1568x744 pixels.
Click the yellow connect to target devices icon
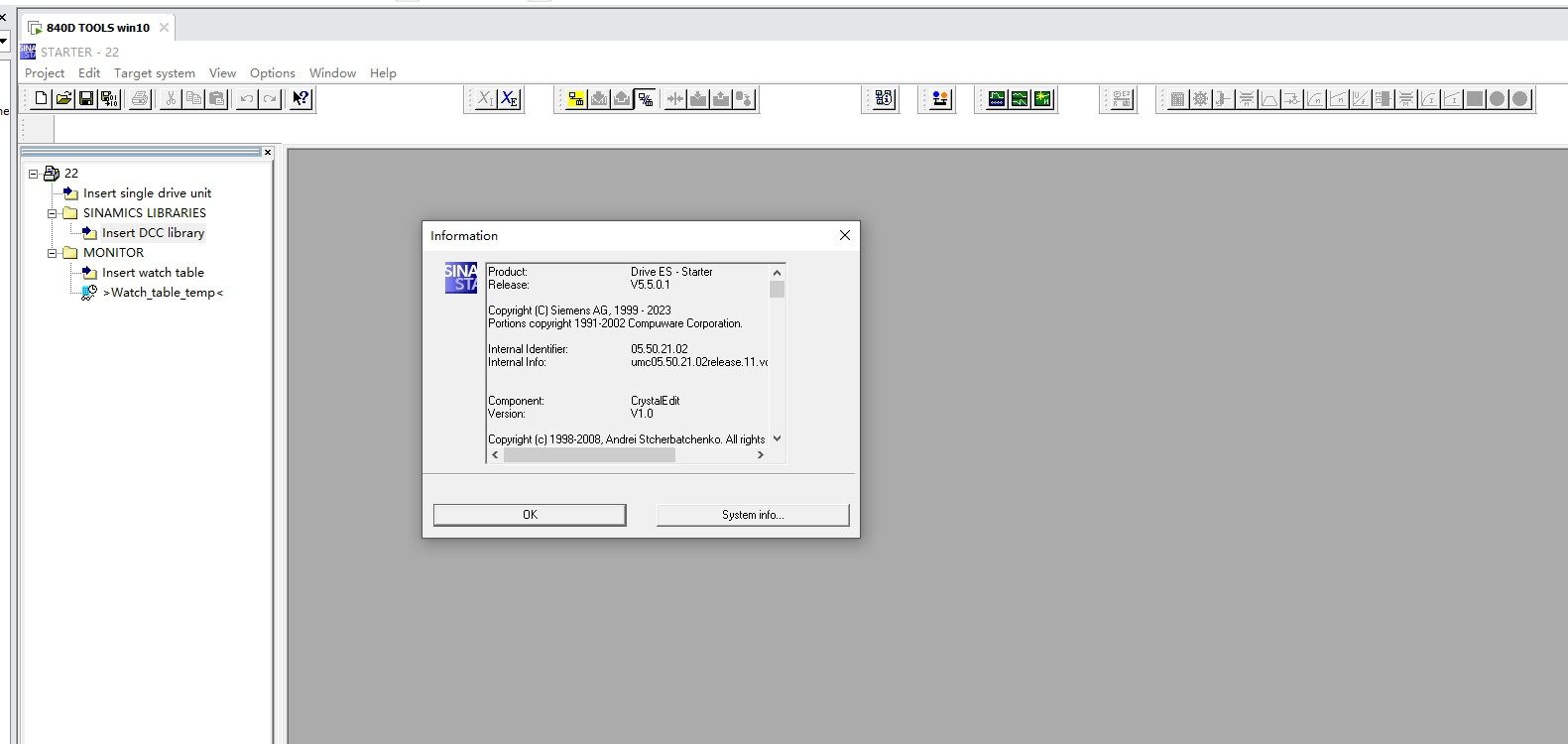(x=576, y=98)
